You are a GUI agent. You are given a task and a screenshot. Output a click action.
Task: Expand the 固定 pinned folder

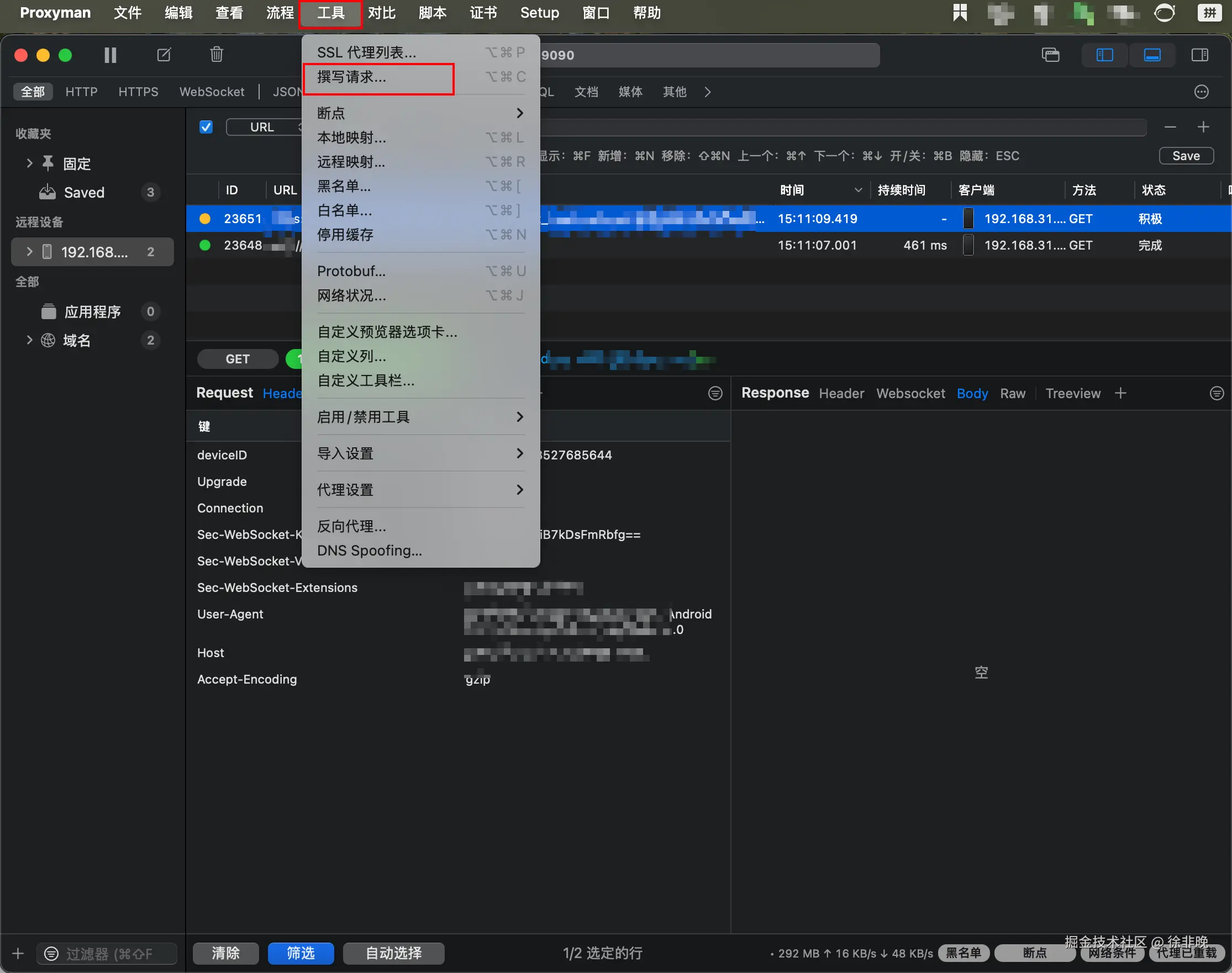tap(30, 163)
